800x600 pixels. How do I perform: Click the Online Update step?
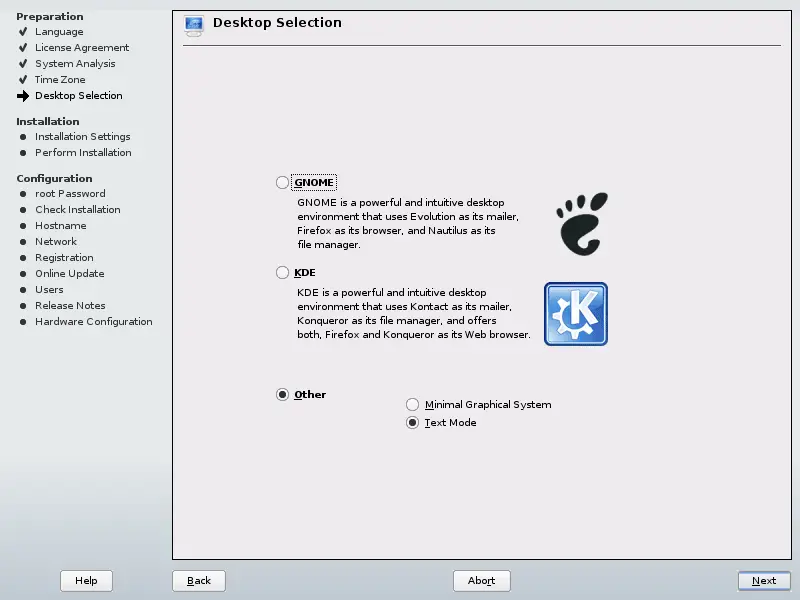click(69, 273)
